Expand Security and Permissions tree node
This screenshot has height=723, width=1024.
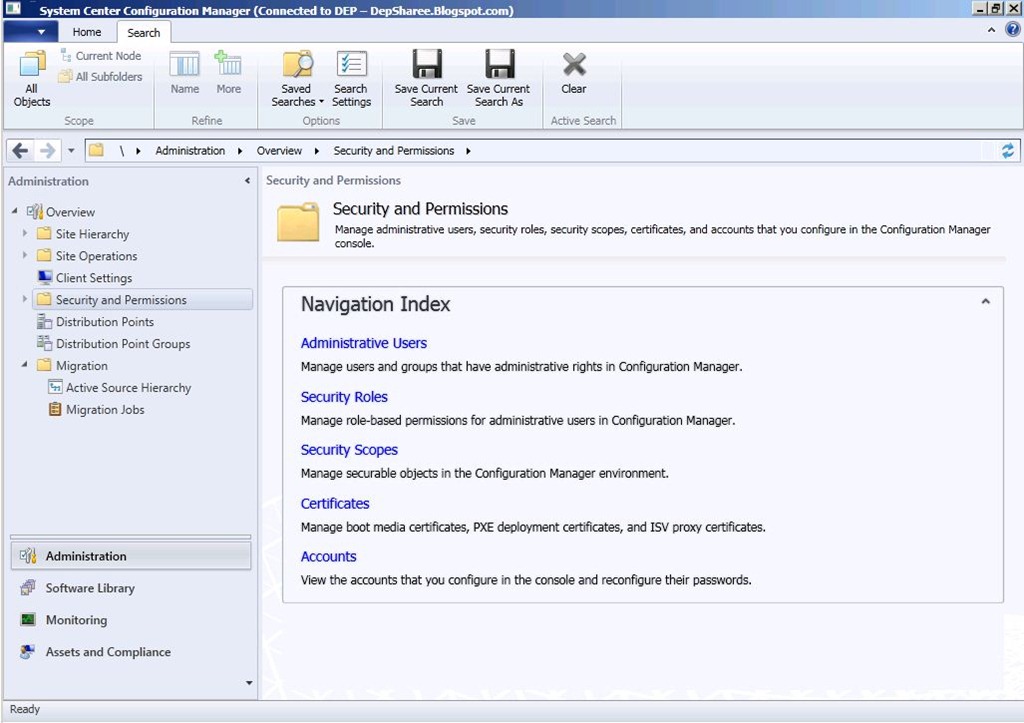pyautogui.click(x=25, y=299)
